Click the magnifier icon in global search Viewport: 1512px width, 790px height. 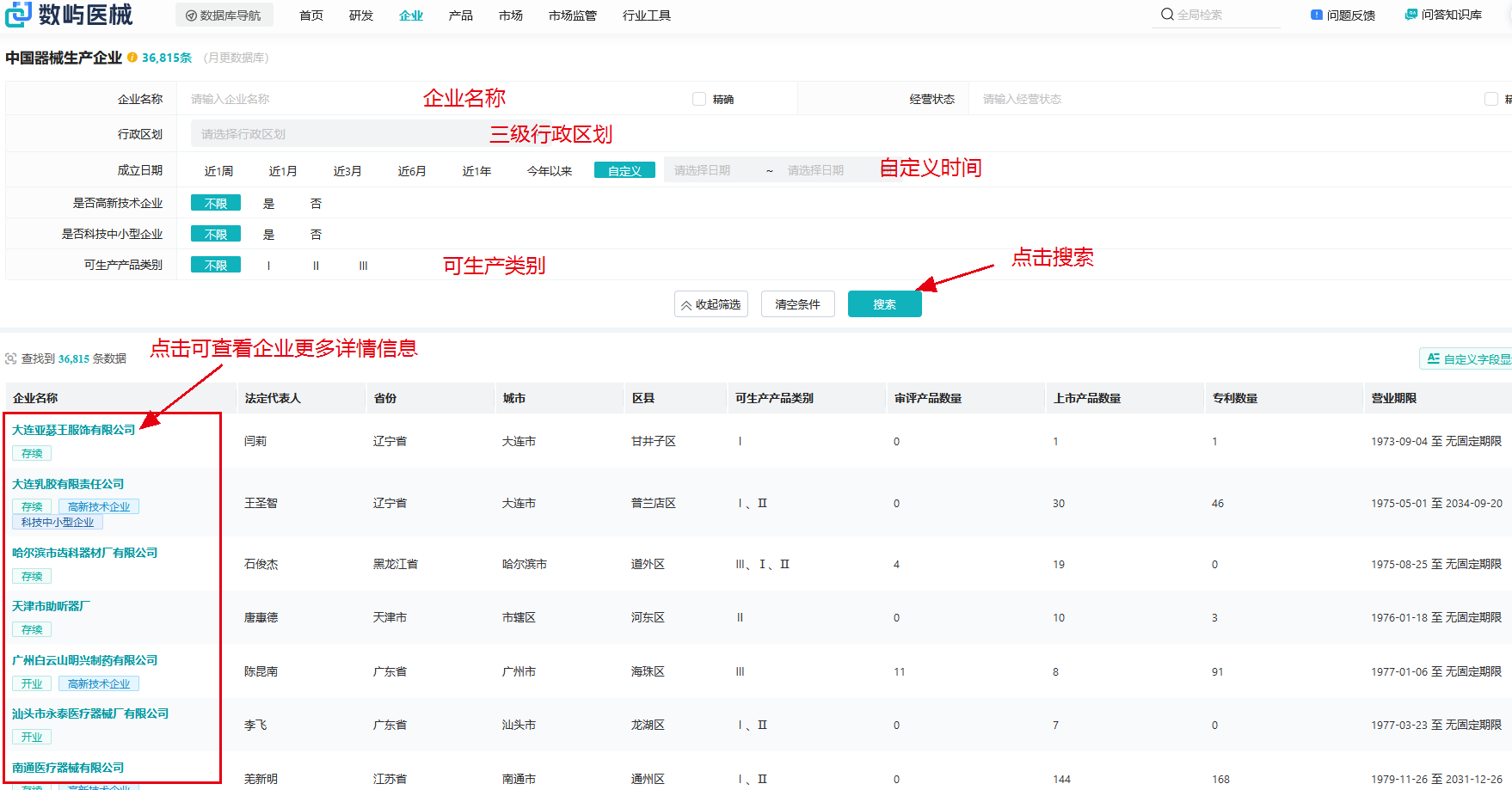point(1167,15)
